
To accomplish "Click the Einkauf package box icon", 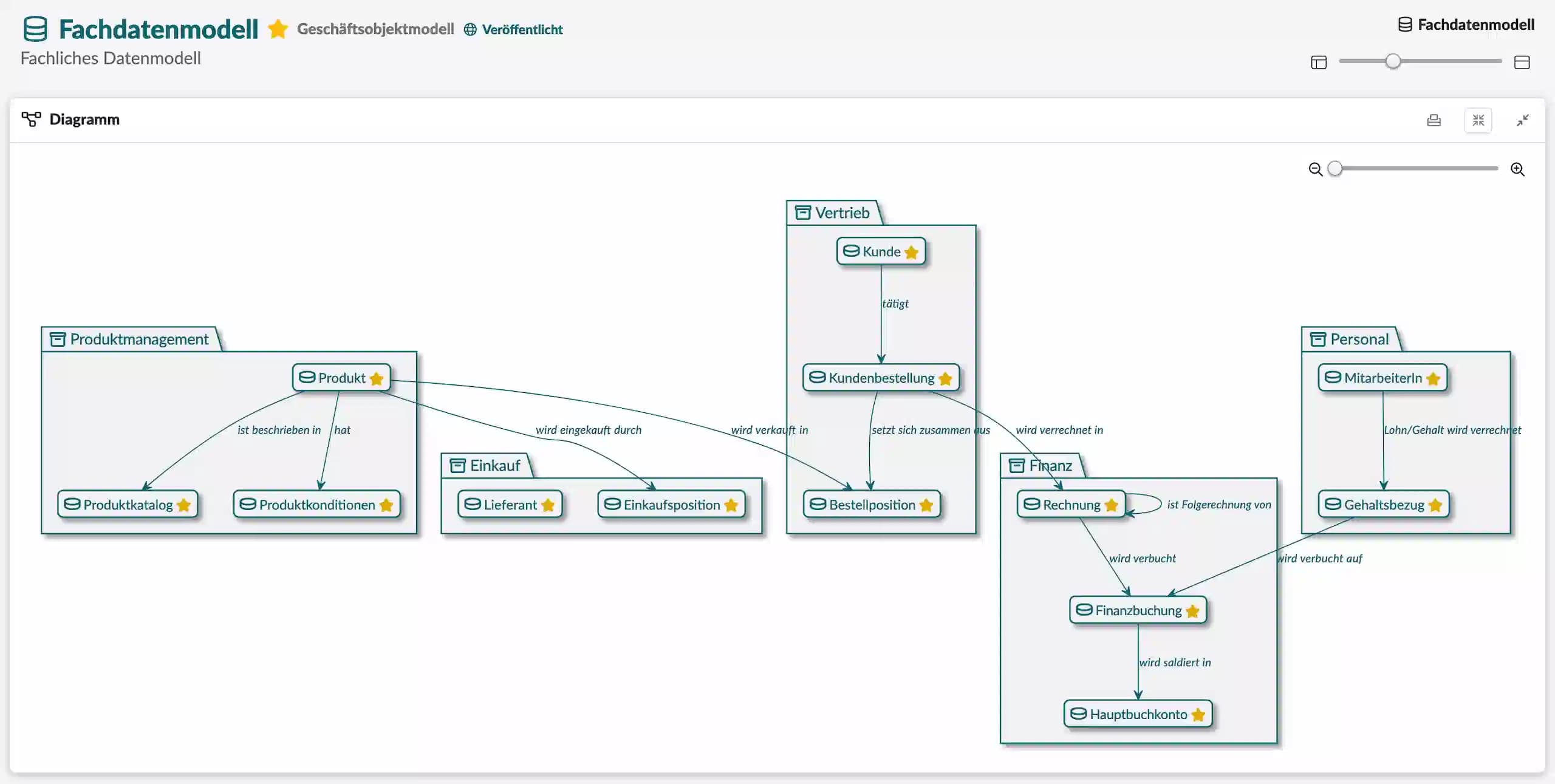I will [457, 466].
